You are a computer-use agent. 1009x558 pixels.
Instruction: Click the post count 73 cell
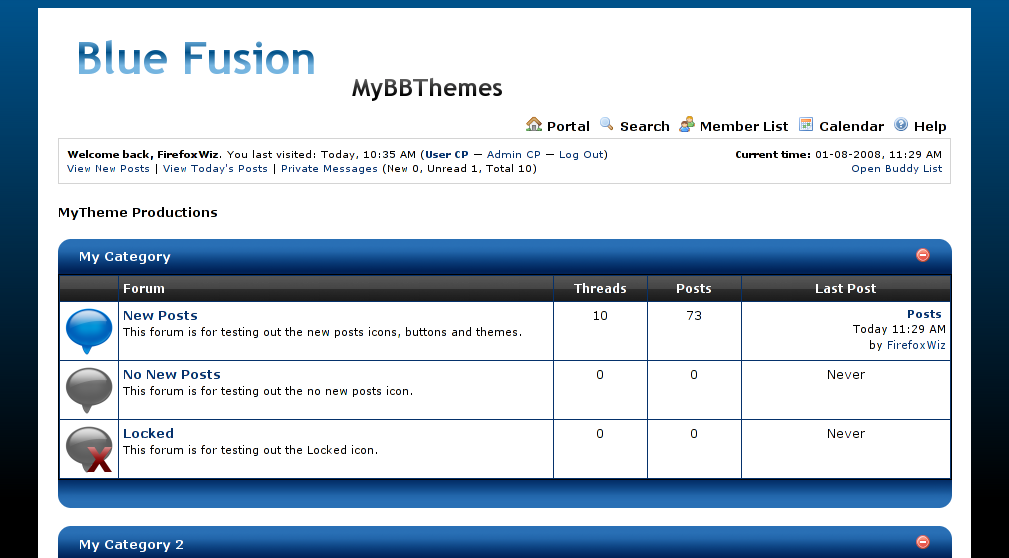[694, 315]
